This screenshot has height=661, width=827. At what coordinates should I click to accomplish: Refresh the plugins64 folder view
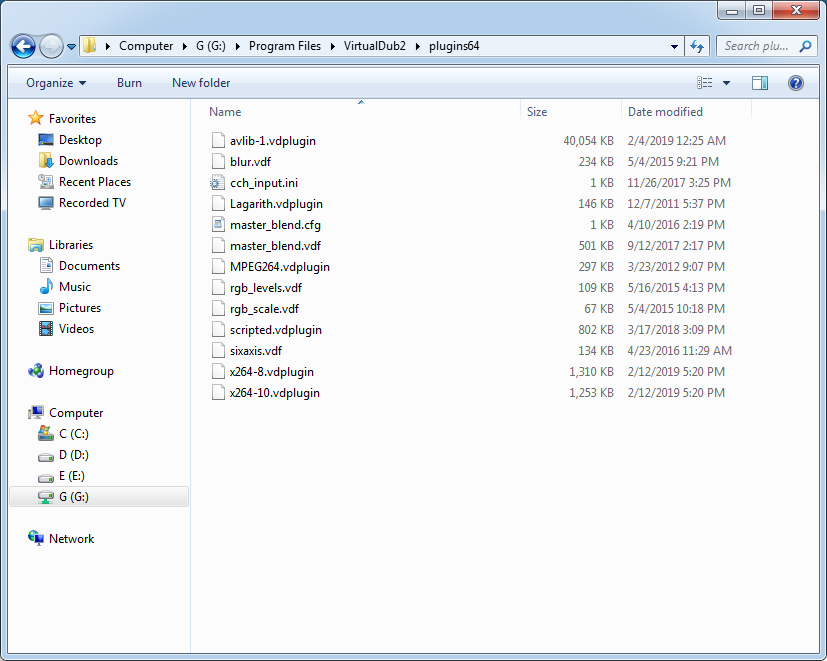(x=697, y=46)
